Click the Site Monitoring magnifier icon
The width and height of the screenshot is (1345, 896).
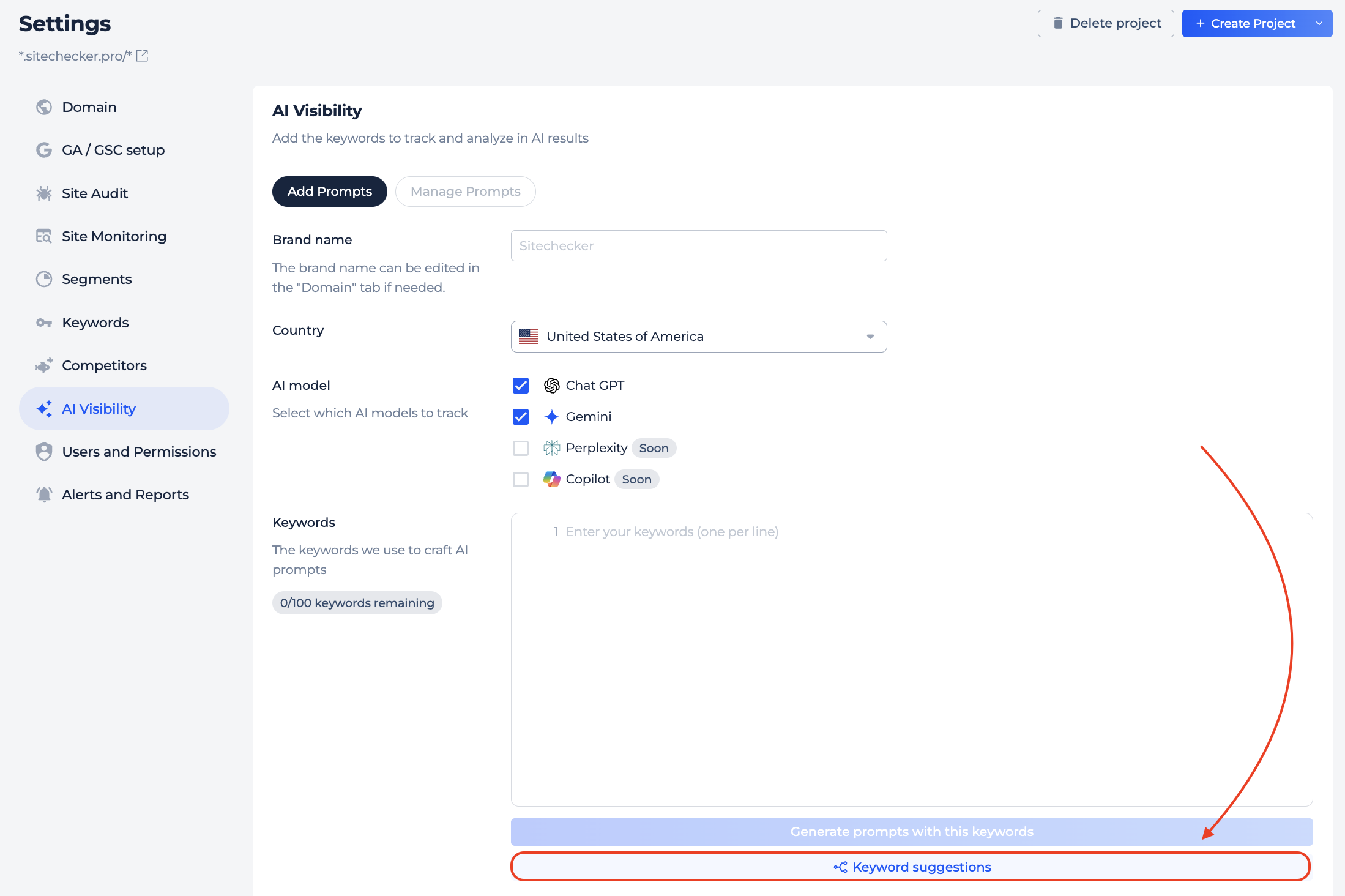44,236
